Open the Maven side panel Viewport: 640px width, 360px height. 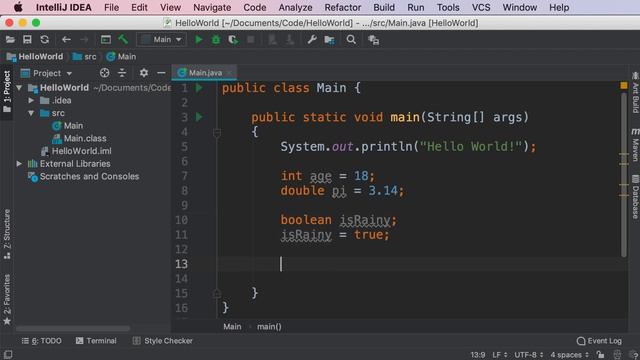tap(635, 144)
